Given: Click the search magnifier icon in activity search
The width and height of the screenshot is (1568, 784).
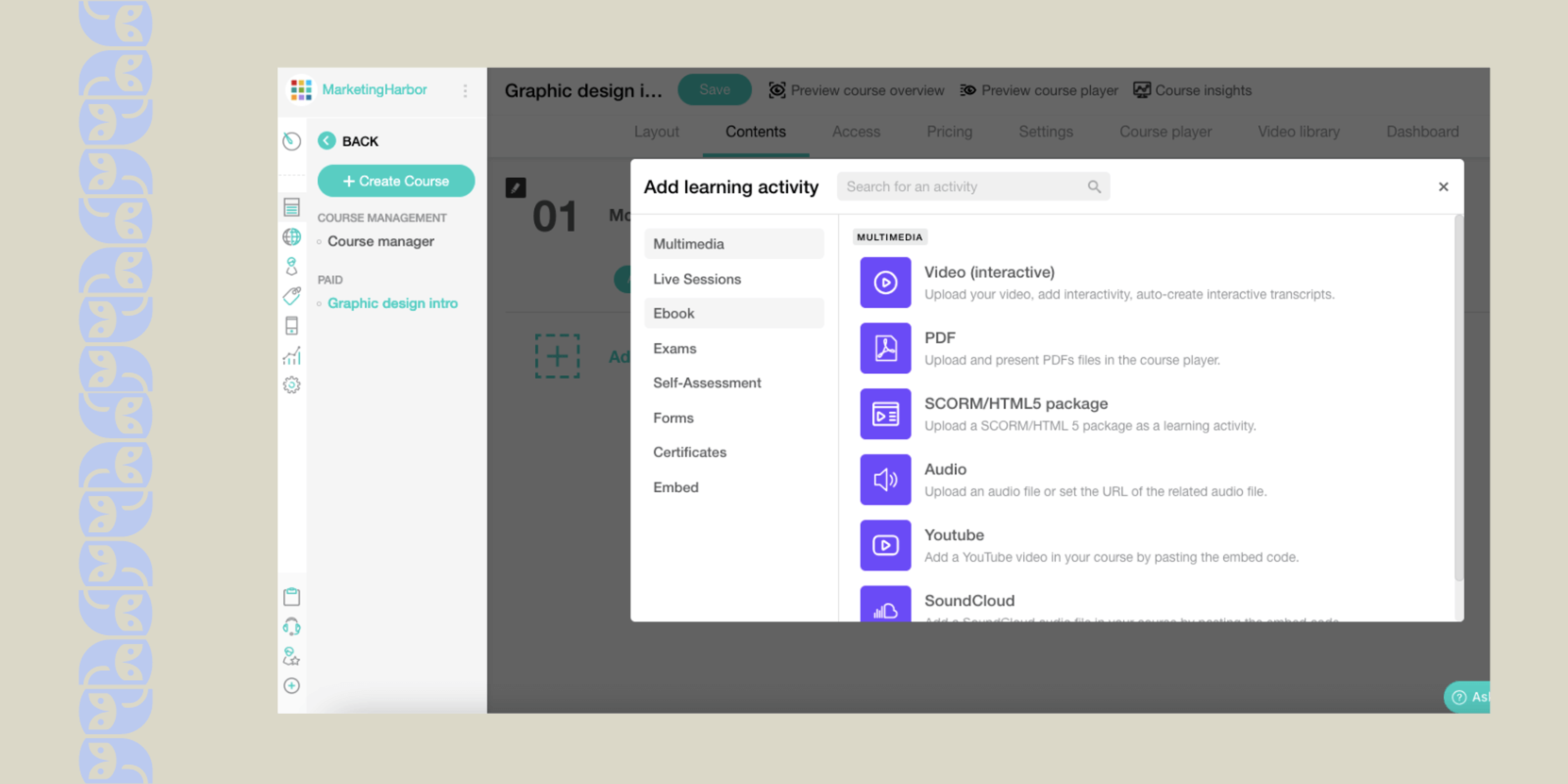Looking at the screenshot, I should click(x=1094, y=187).
